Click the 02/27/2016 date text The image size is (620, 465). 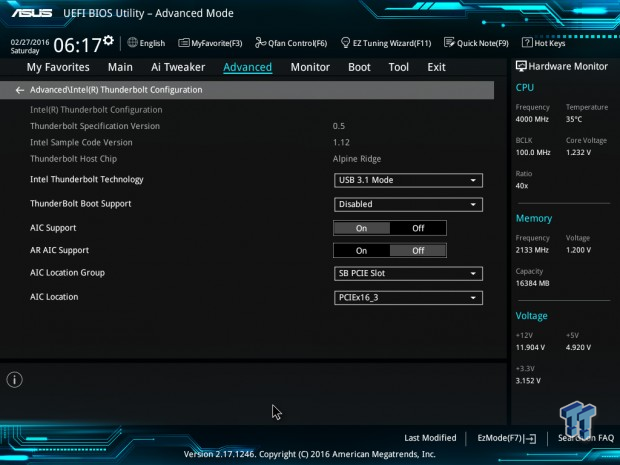(30, 42)
